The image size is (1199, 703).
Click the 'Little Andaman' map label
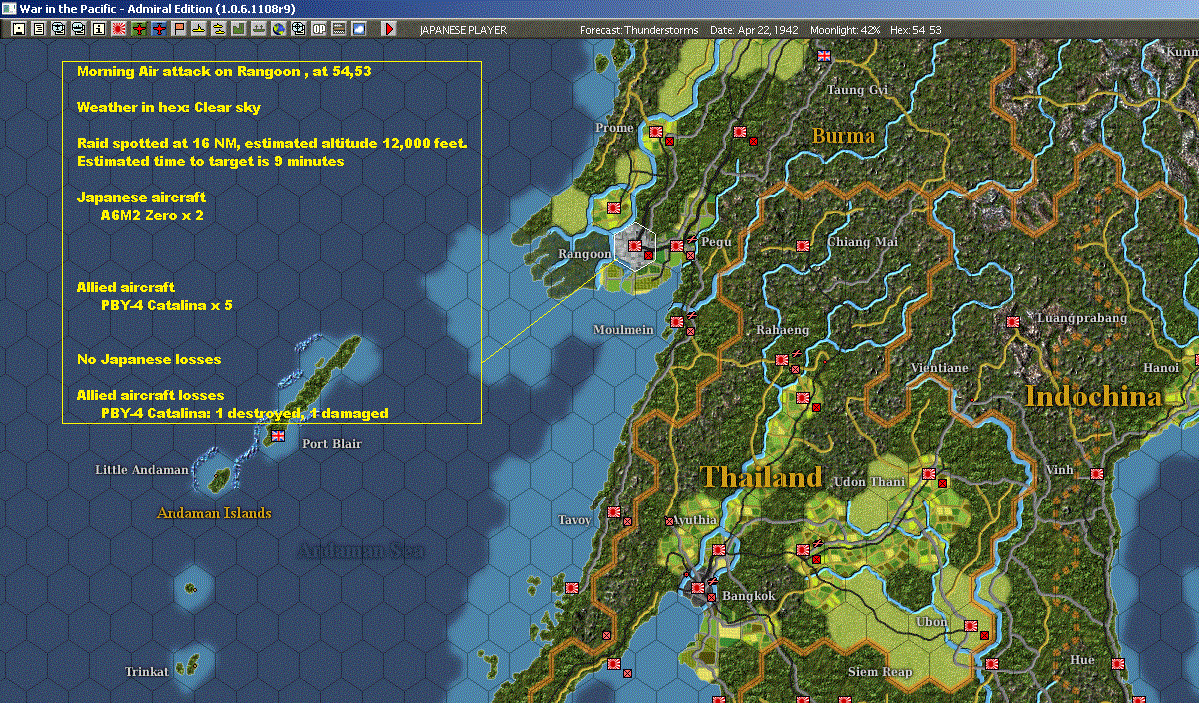(141, 470)
